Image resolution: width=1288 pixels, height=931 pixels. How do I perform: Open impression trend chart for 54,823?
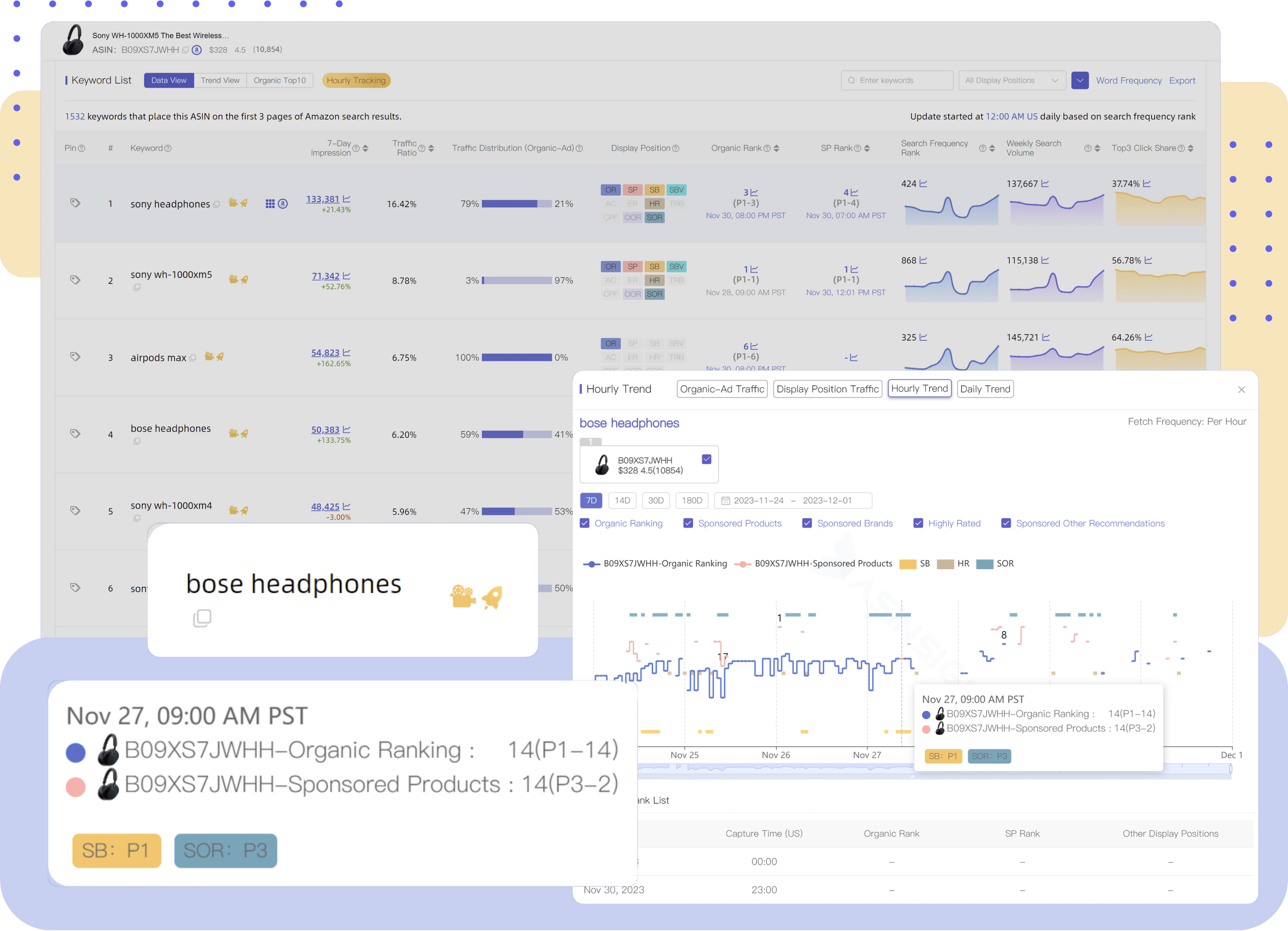[x=347, y=352]
